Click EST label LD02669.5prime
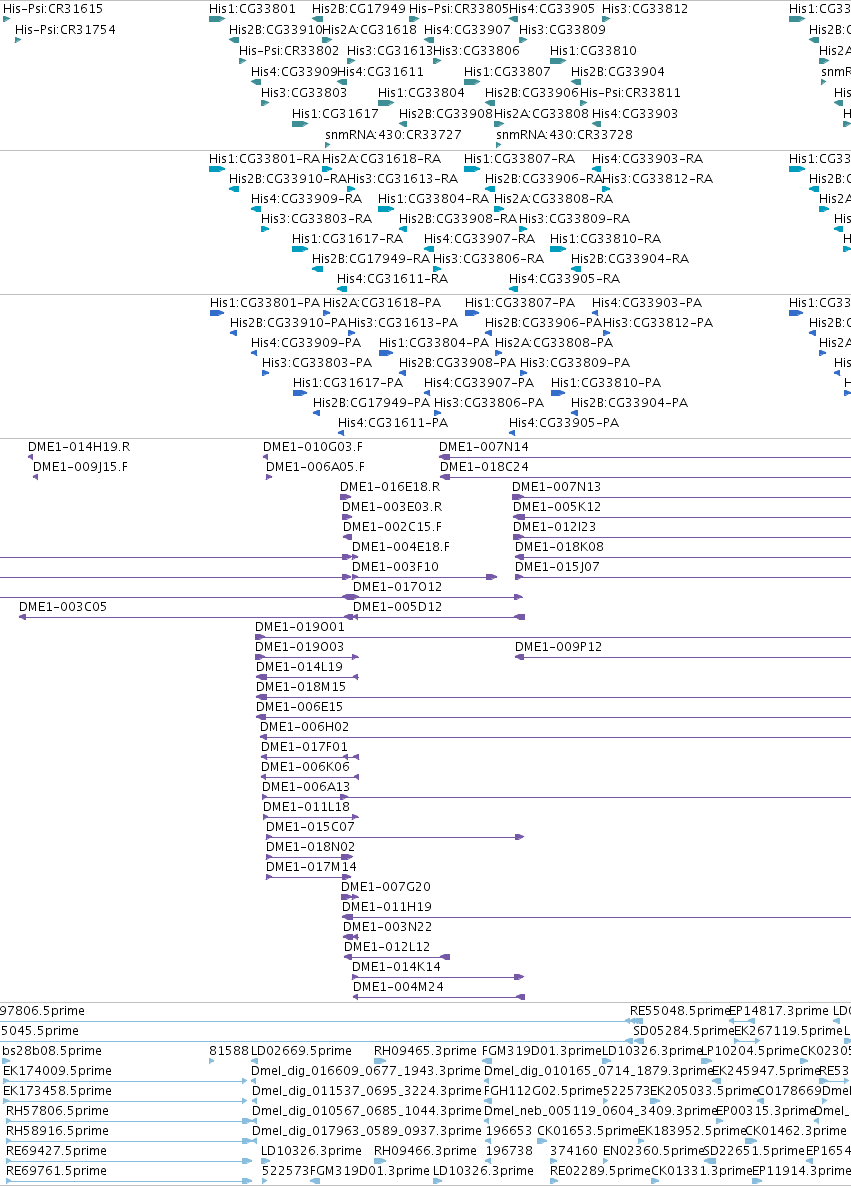This screenshot has height=1186, width=851. (x=301, y=1051)
